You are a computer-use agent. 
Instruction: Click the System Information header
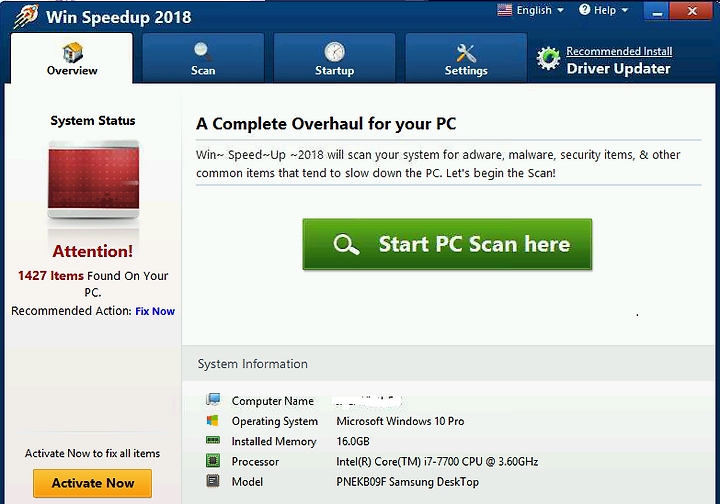[x=253, y=364]
